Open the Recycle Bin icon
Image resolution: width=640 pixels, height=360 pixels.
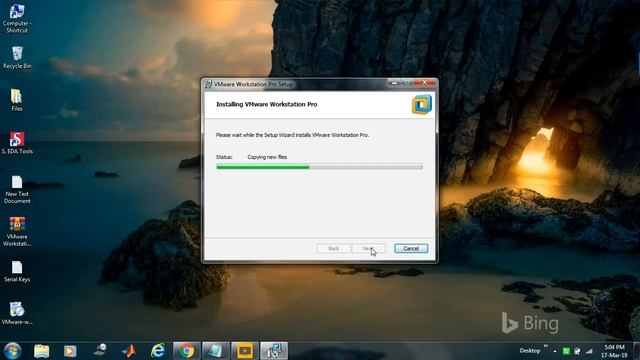[x=17, y=57]
